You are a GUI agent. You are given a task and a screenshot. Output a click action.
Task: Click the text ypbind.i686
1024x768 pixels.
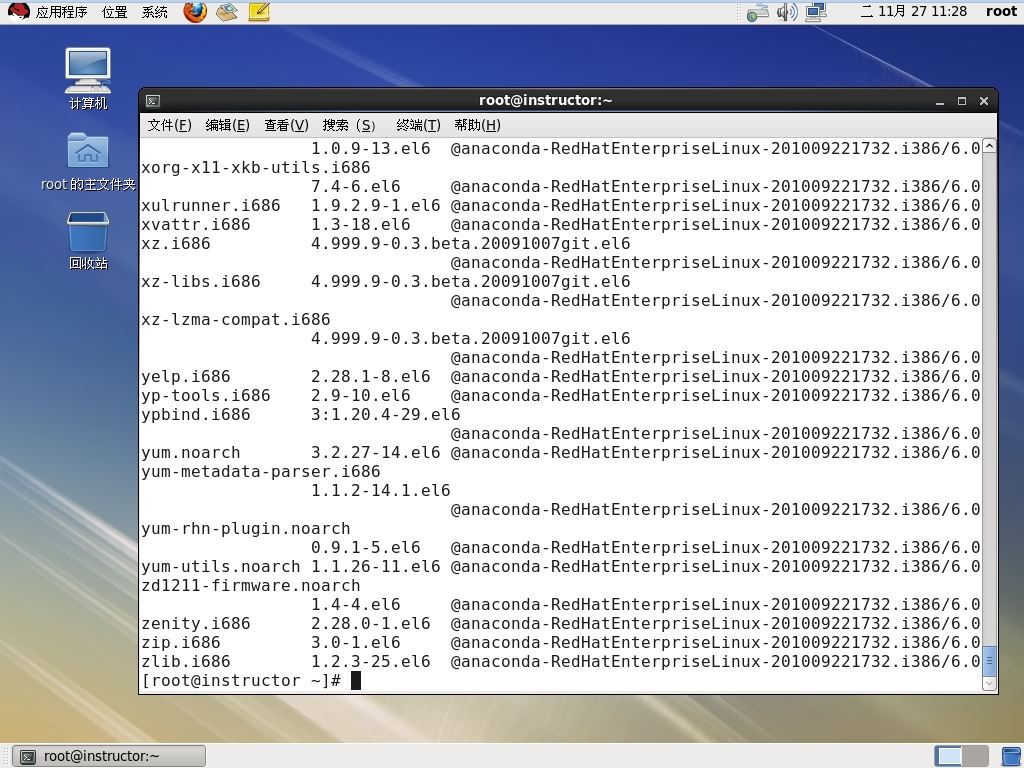pos(196,415)
